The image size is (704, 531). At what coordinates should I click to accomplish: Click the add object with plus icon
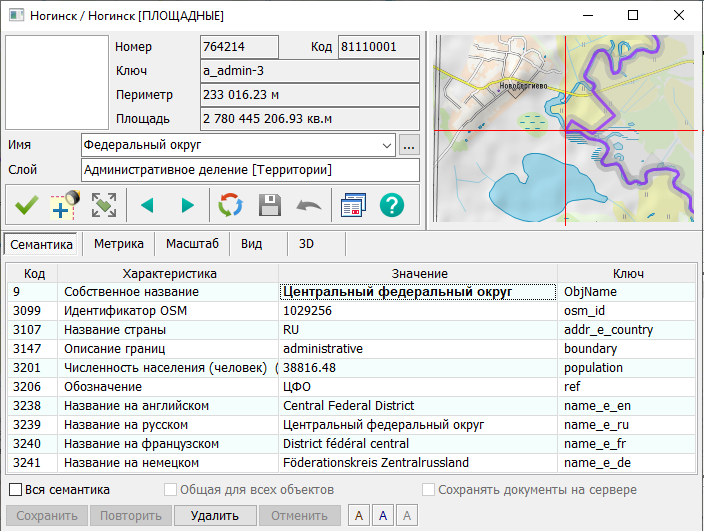pyautogui.click(x=65, y=206)
